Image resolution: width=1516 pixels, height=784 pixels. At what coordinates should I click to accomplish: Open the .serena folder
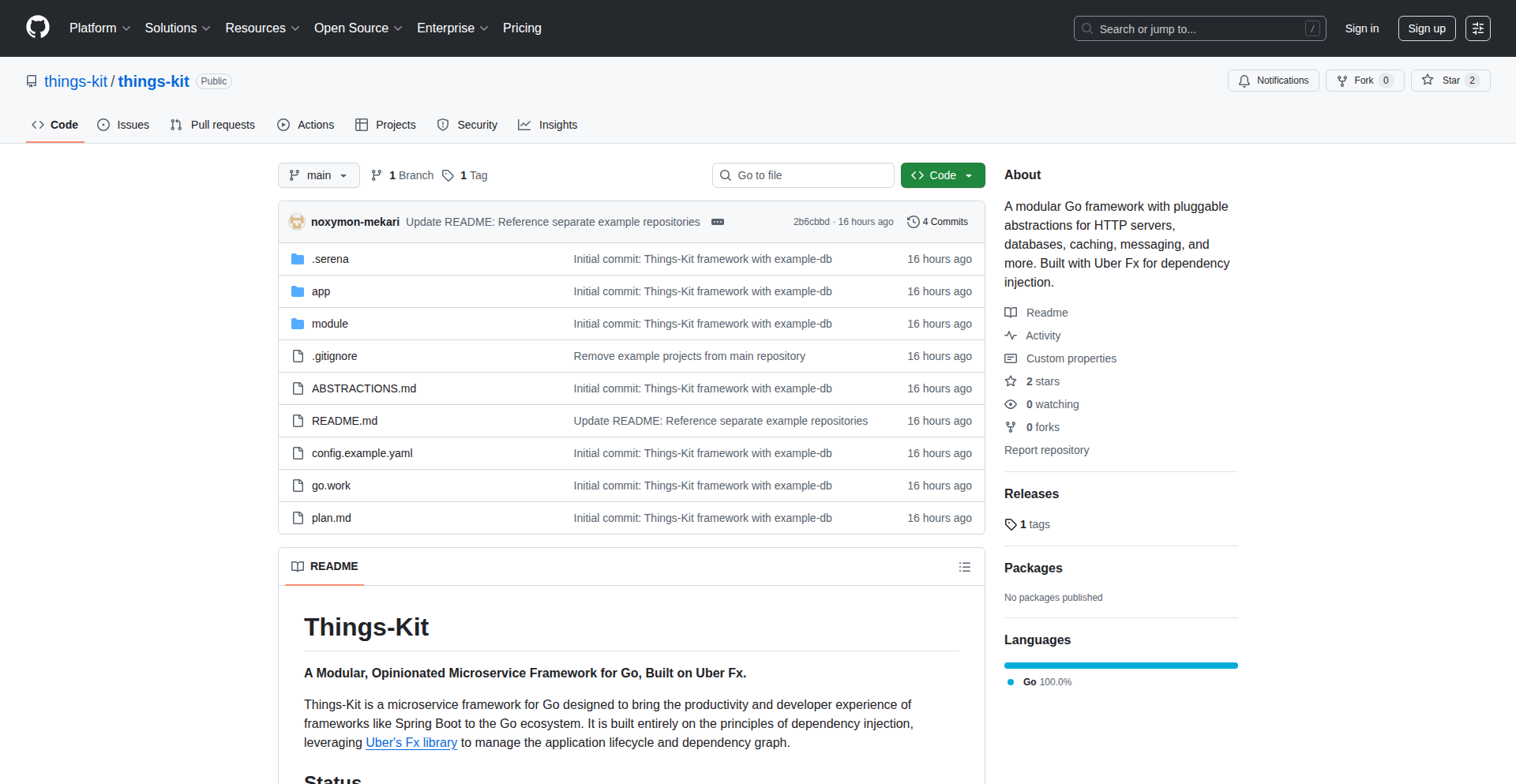330,259
